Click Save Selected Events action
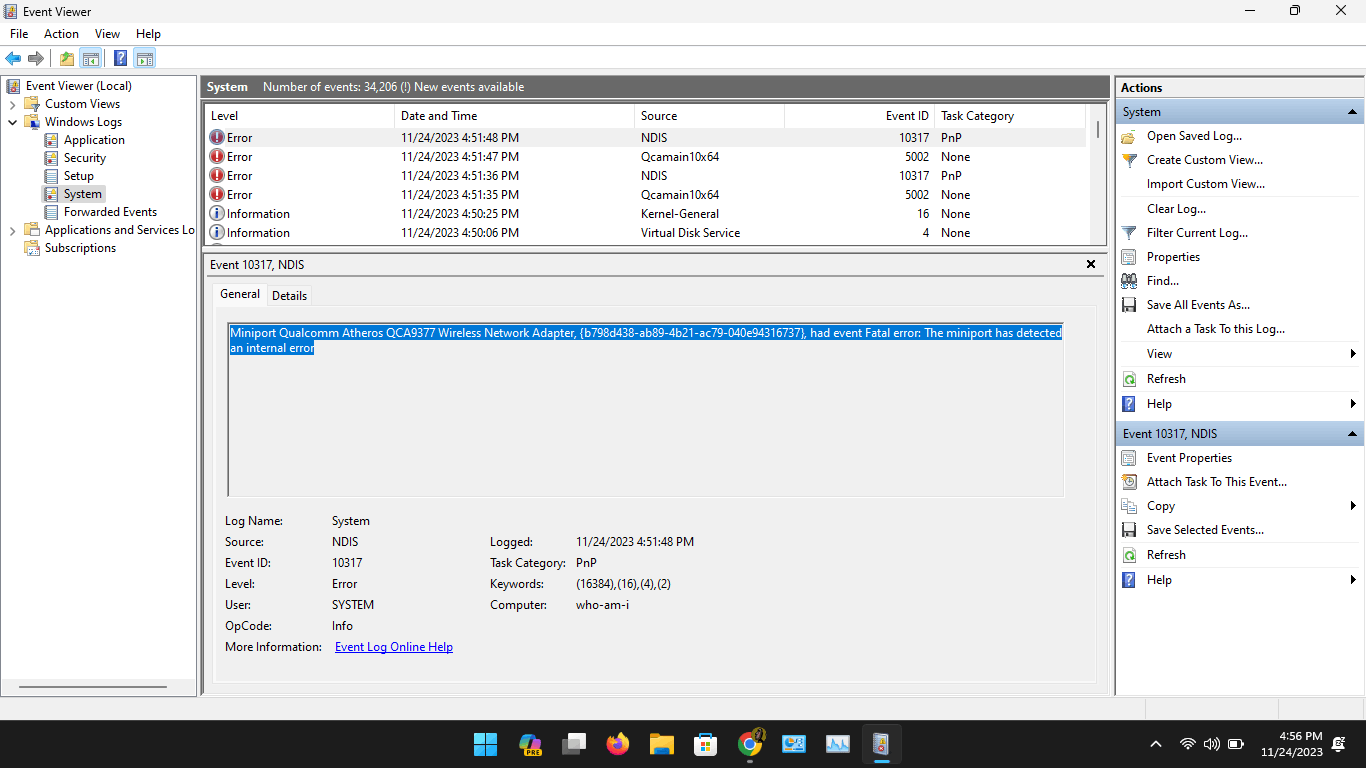 tap(1205, 530)
